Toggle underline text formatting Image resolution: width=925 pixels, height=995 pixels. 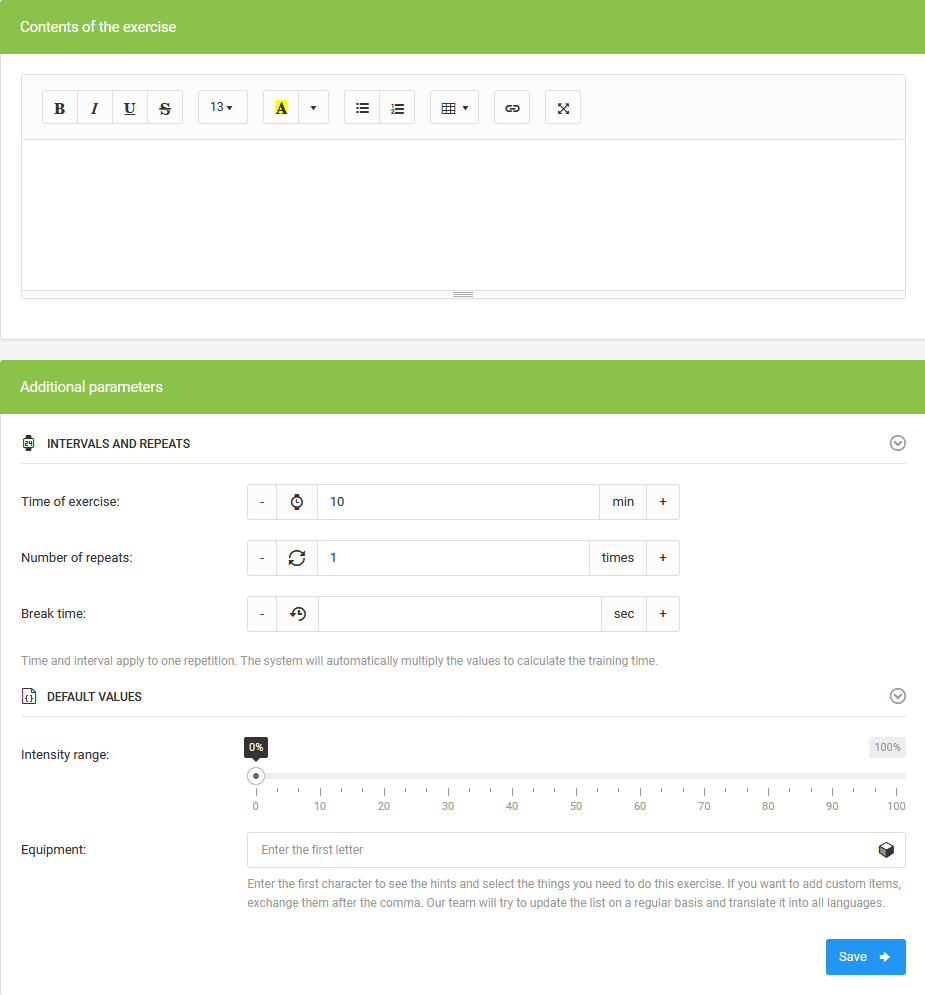(x=130, y=108)
